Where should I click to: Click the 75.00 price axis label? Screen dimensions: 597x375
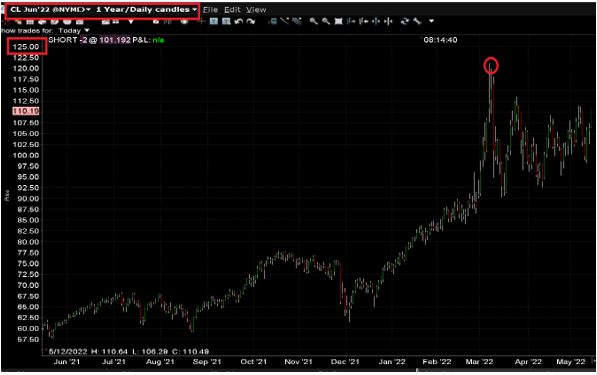pos(28,263)
